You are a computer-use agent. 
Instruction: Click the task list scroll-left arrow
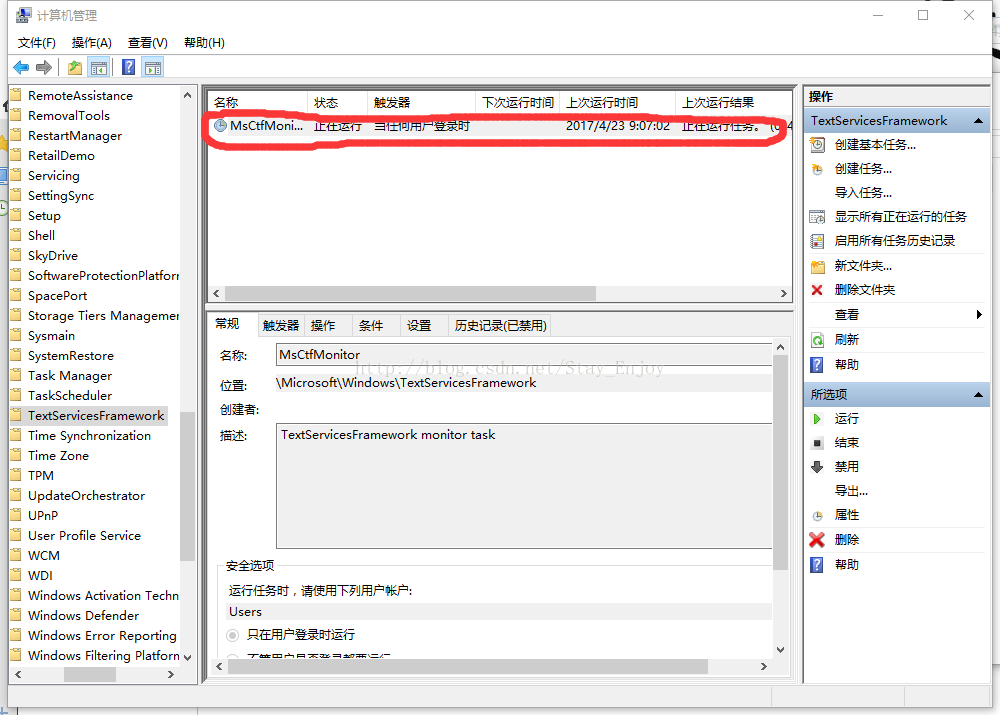216,293
